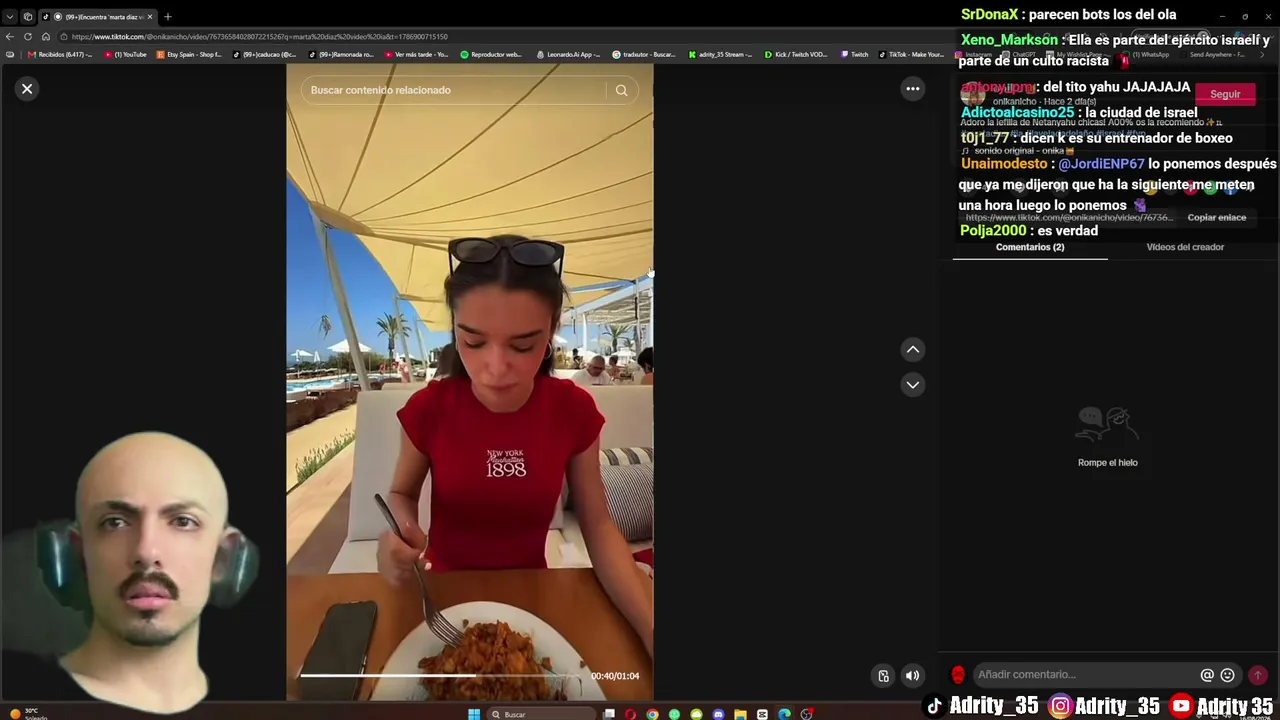The width and height of the screenshot is (1280, 720).
Task: Open CapCut from the taskbar
Action: (762, 714)
